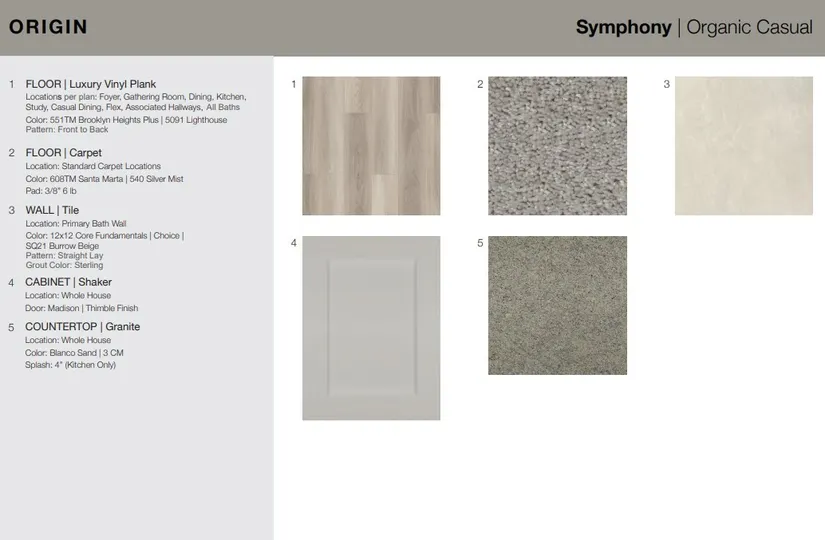The height and width of the screenshot is (540, 825).
Task: Click the "Organic Casual" style name
Action: click(748, 28)
